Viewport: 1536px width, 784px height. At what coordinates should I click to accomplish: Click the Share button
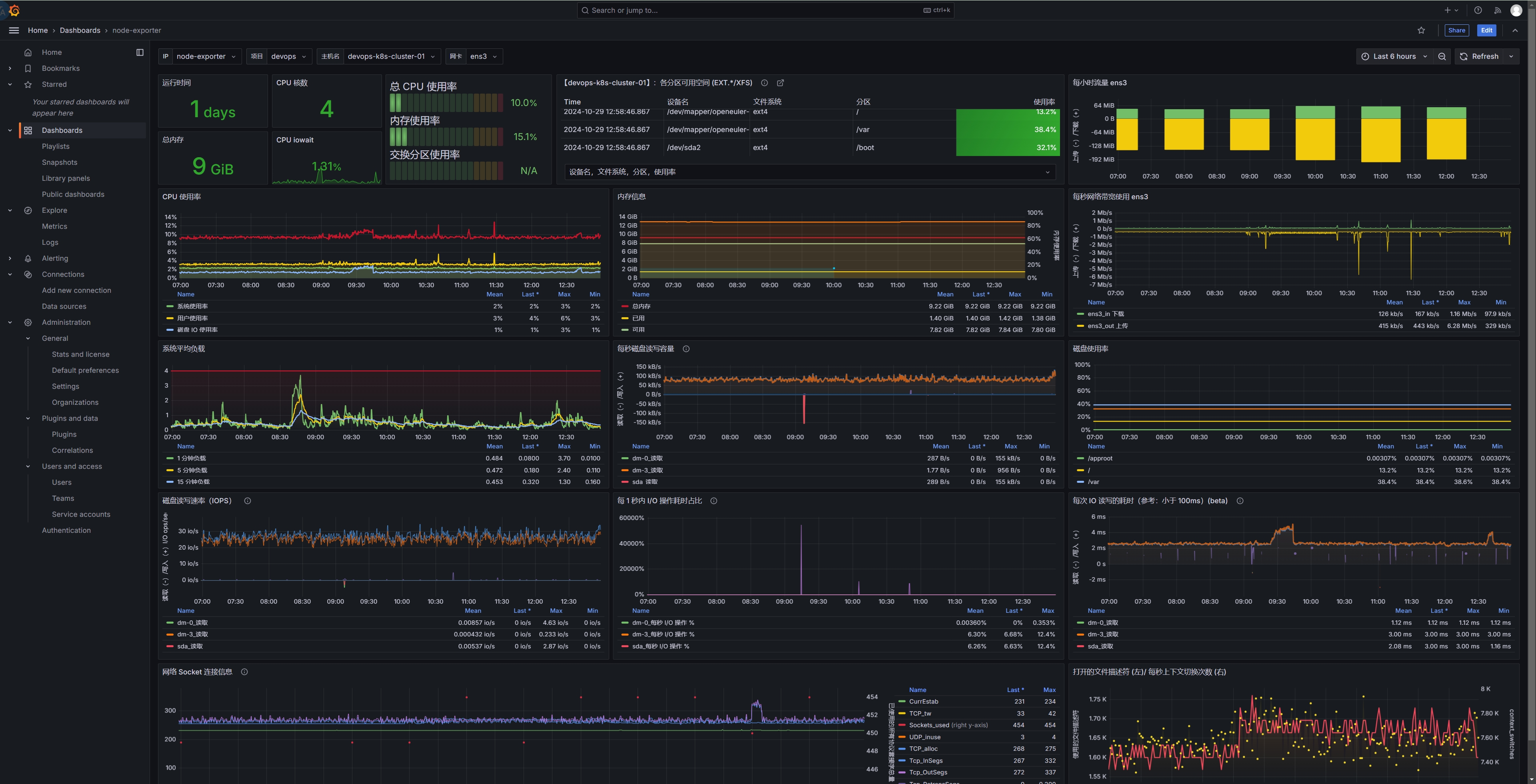[1456, 30]
